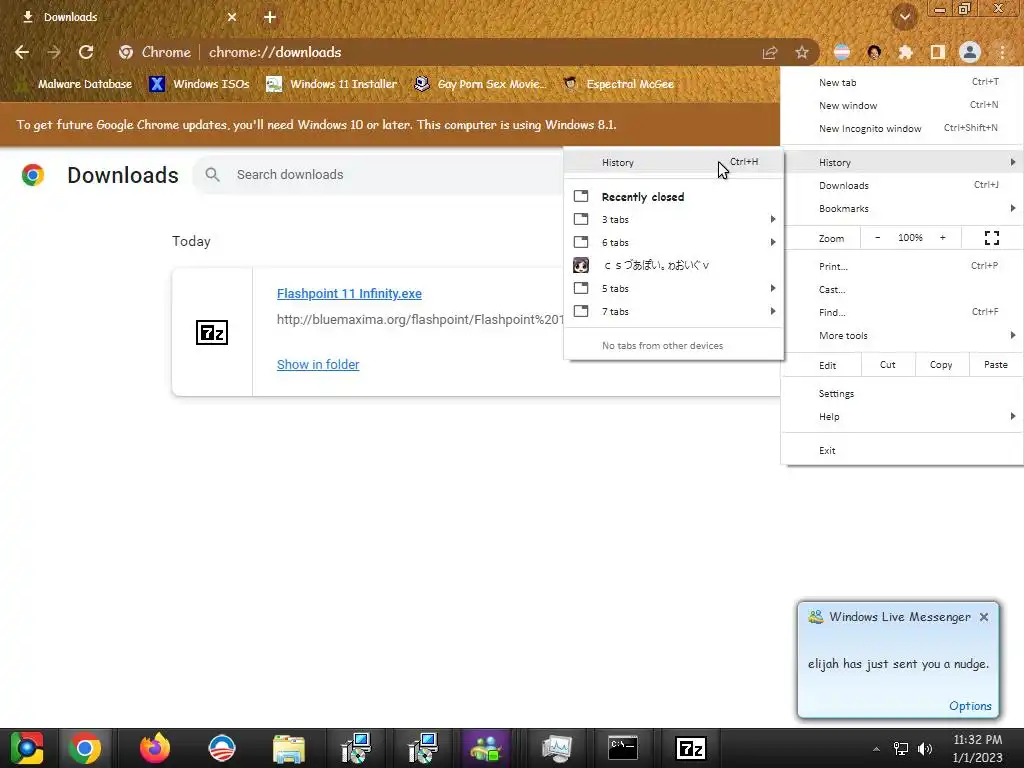Click the volume speaker tray icon
The width and height of the screenshot is (1024, 768).
(925, 749)
